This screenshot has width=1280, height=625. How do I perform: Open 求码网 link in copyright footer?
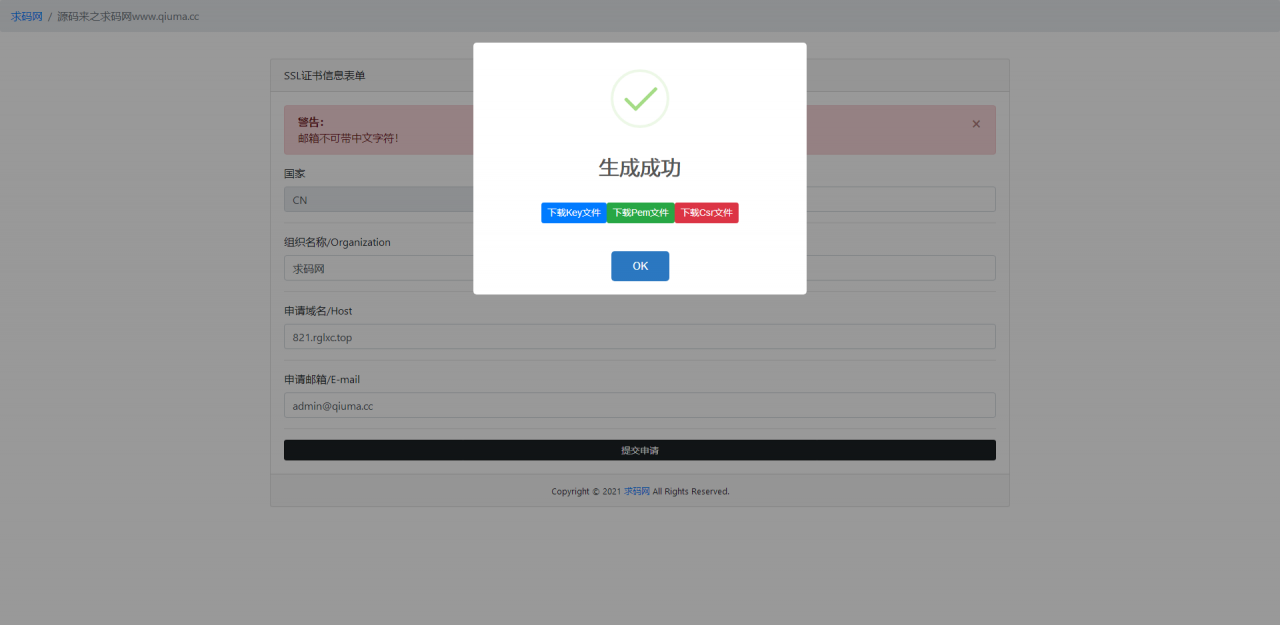(x=637, y=491)
